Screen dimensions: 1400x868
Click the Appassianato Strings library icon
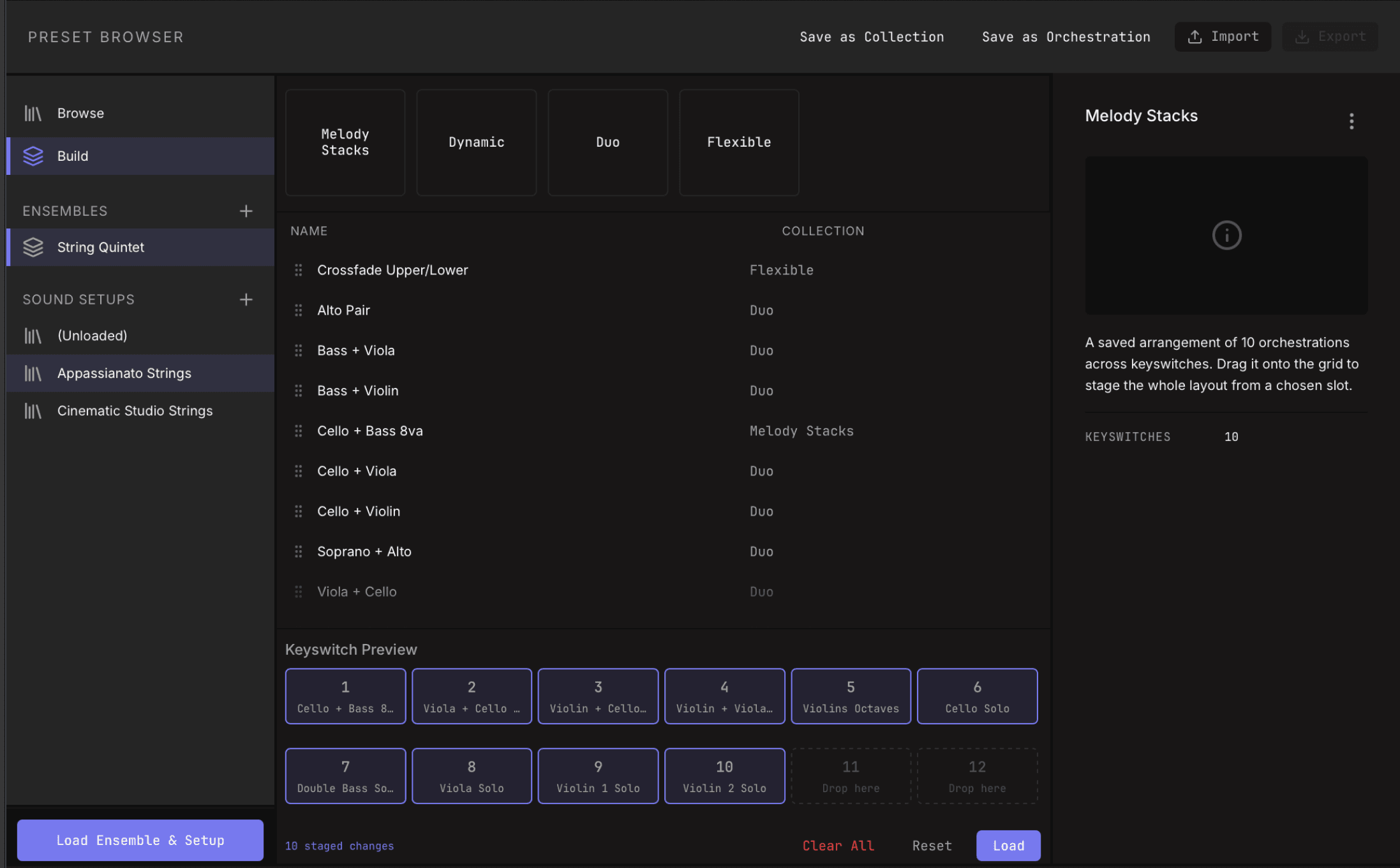(33, 373)
